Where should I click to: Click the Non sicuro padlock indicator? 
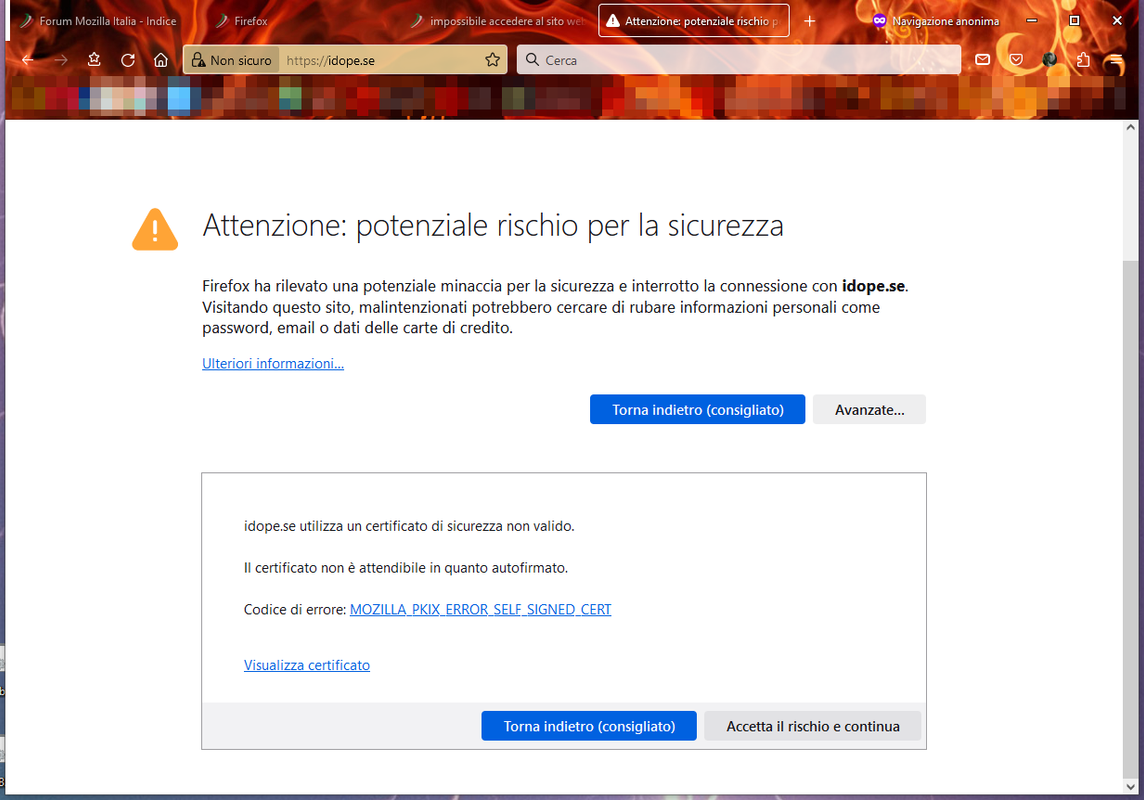click(x=231, y=61)
